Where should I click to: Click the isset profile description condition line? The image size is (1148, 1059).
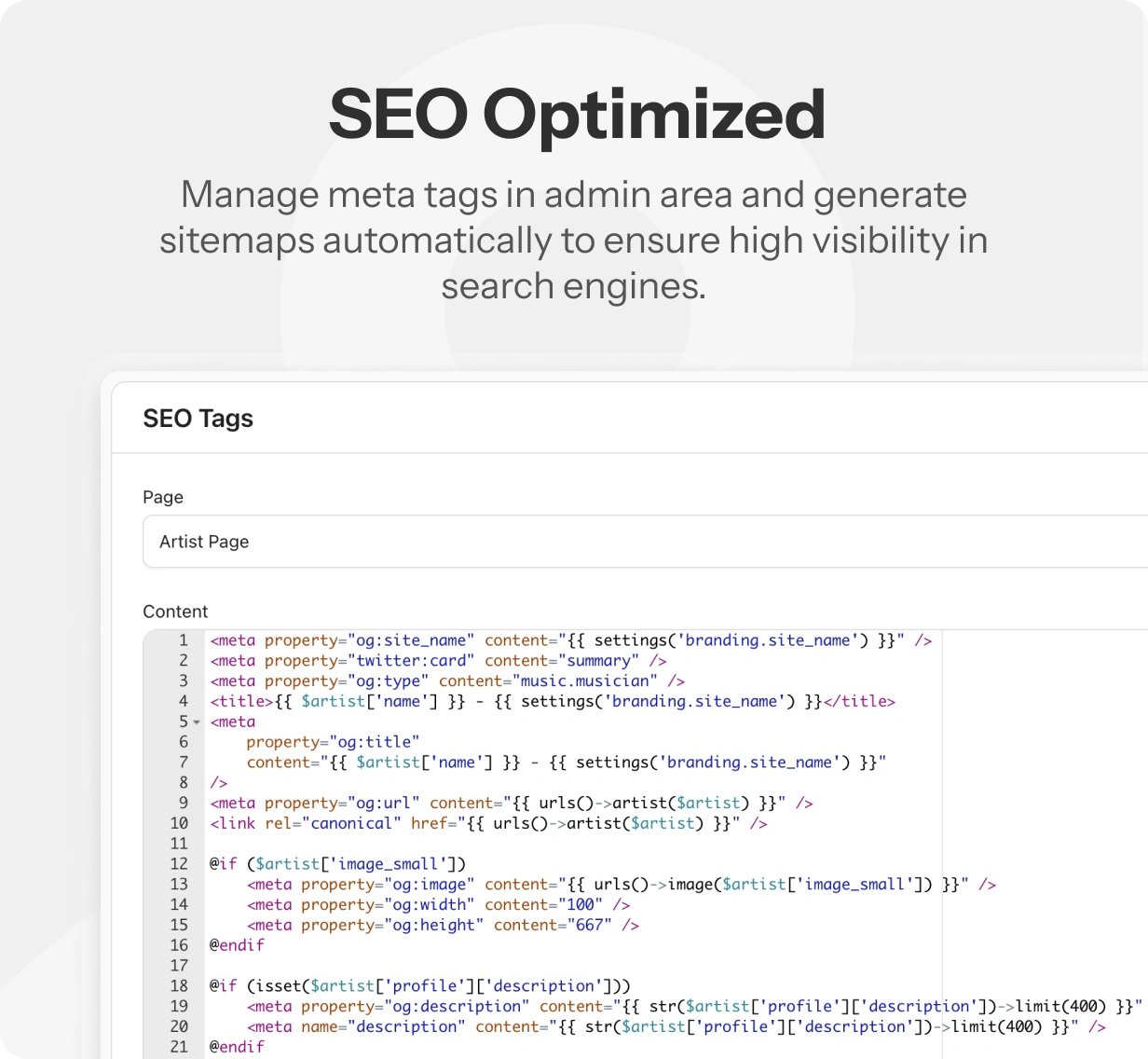419,986
